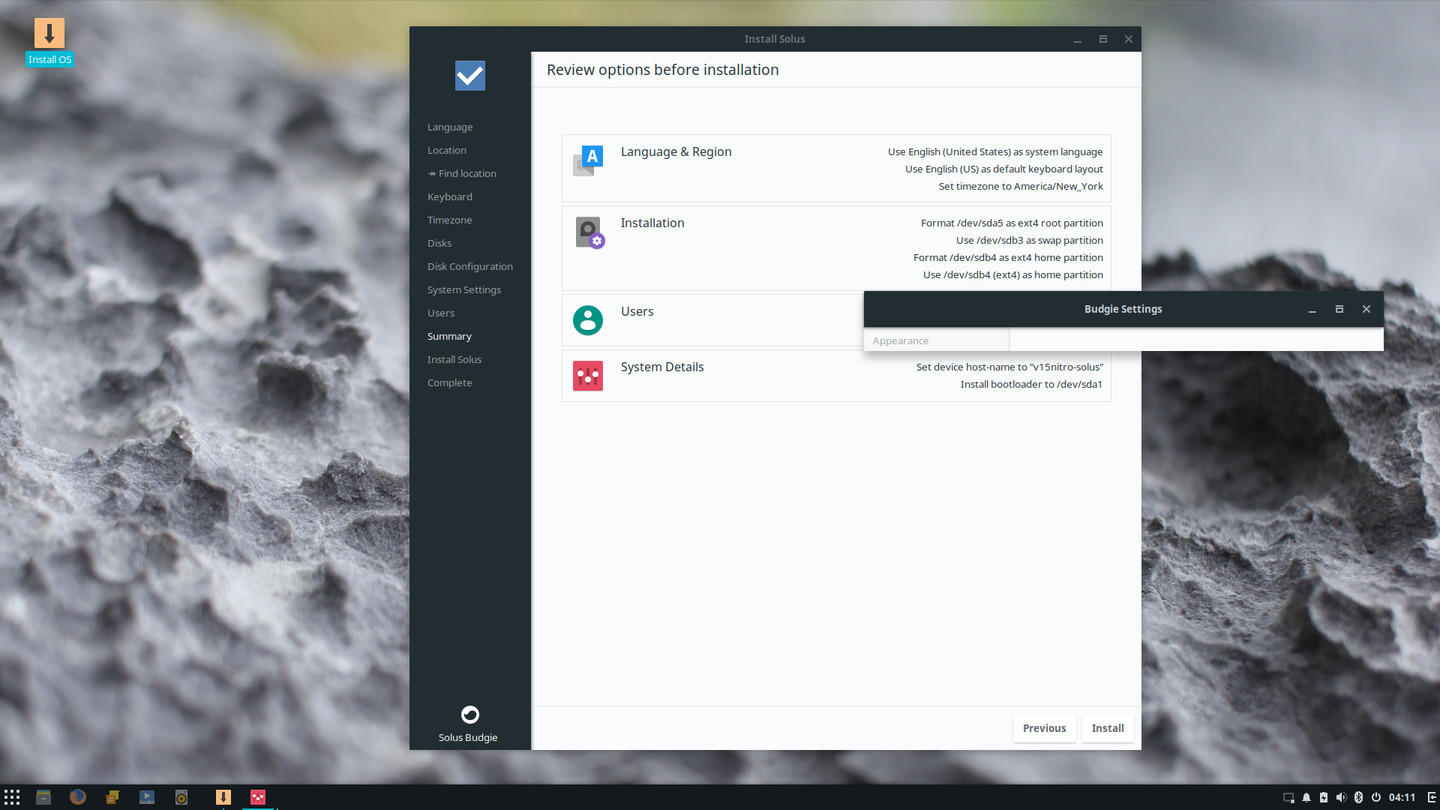Click the Budgie Settings window title bar
This screenshot has height=810, width=1440.
(x=1123, y=309)
